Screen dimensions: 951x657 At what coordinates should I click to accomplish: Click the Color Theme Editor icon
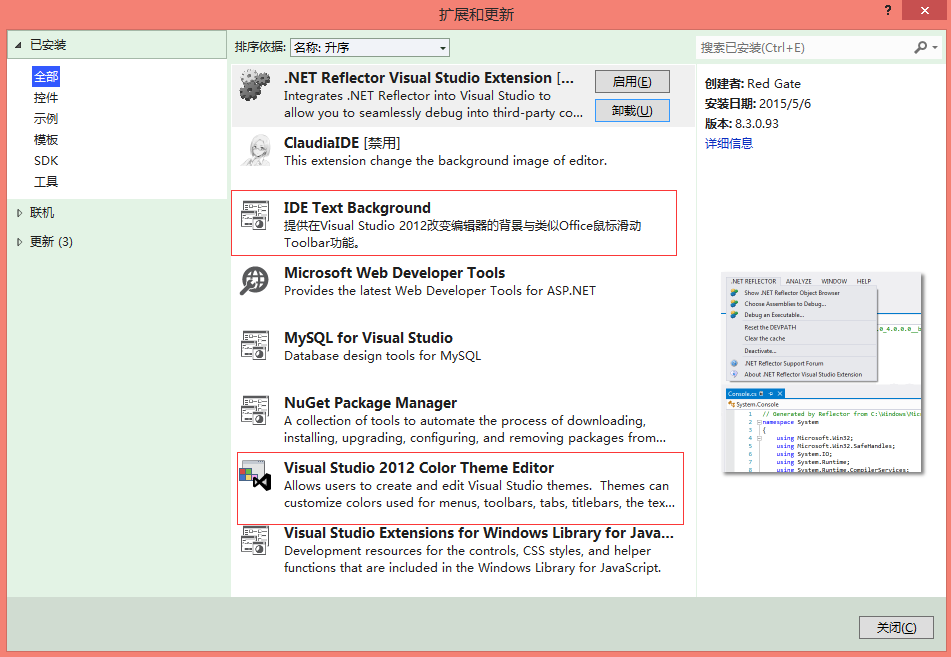point(255,476)
